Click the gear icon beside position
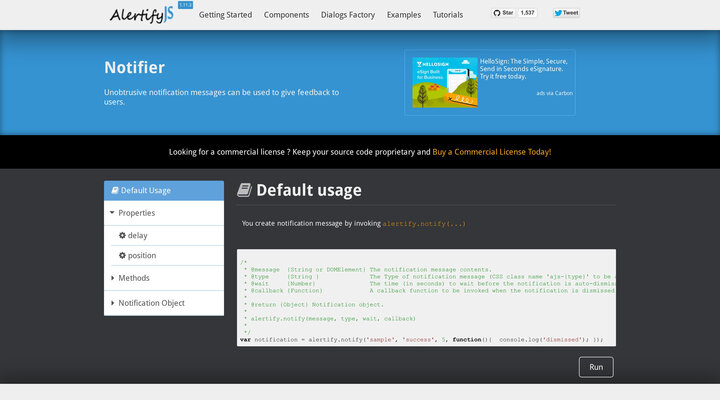 click(x=122, y=256)
